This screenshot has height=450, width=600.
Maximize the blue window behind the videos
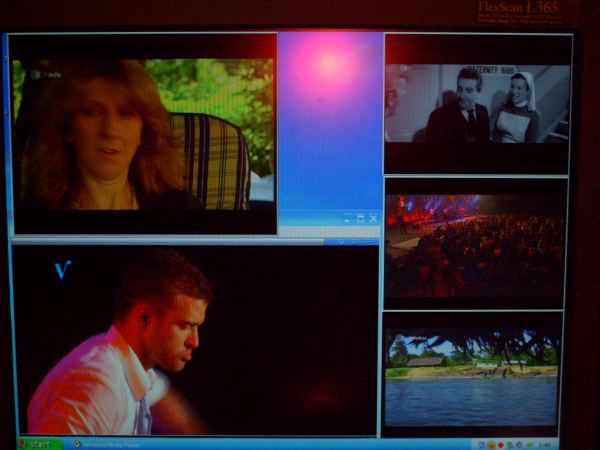(360, 219)
